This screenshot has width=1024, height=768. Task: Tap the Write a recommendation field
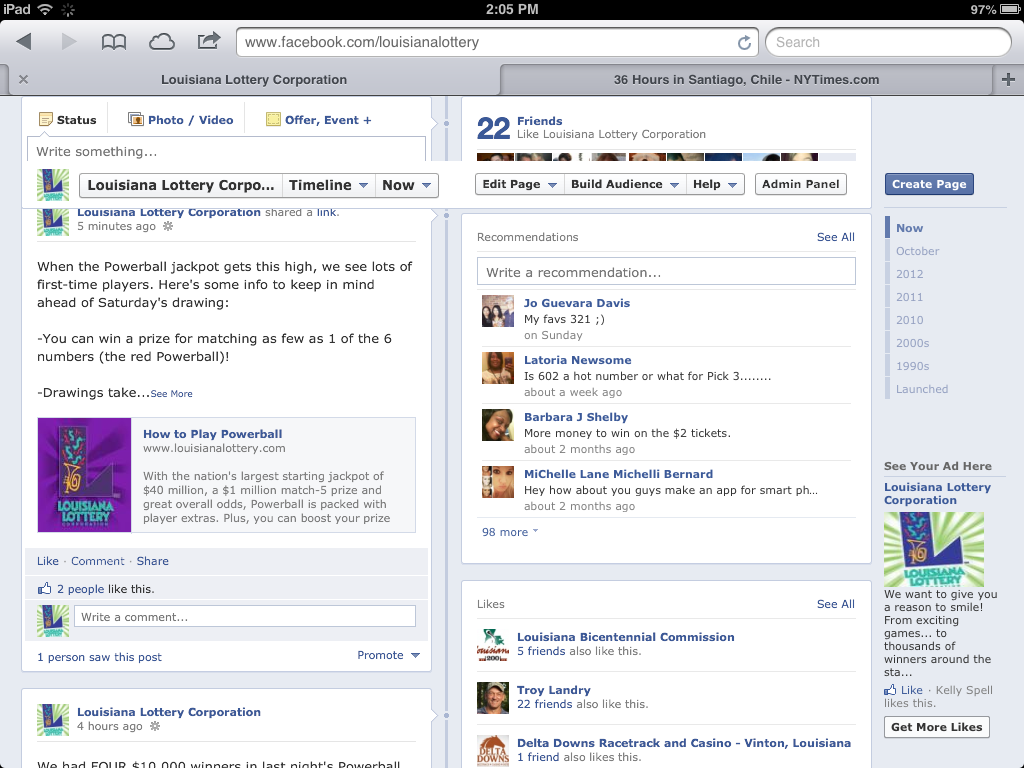point(666,272)
